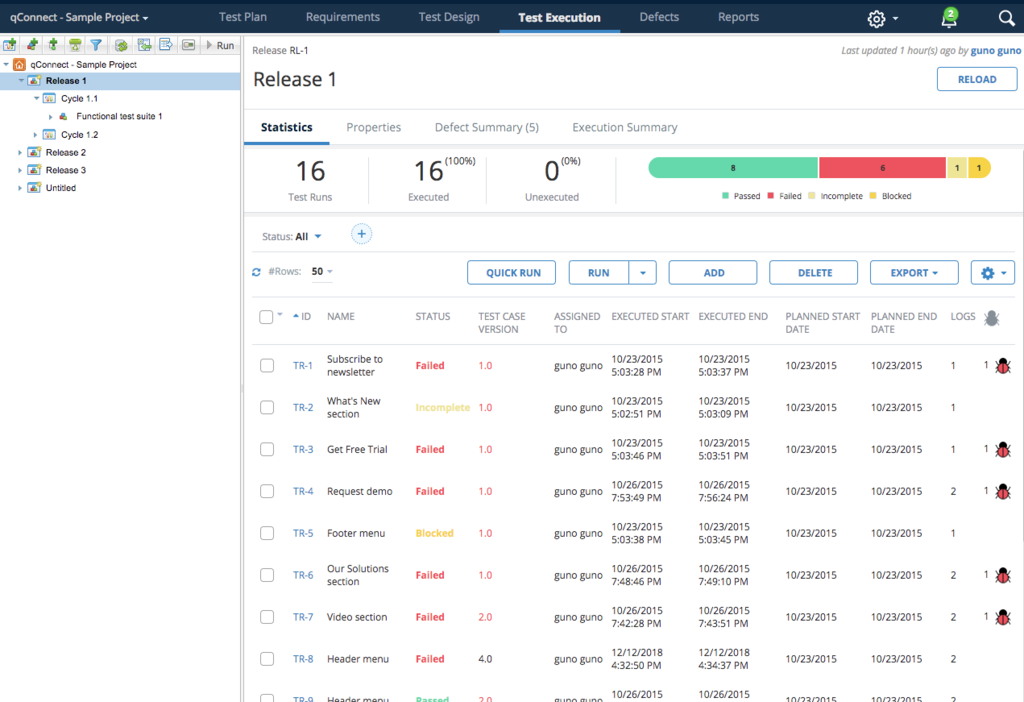Click the add test run toolbar icon
1024x702 pixels.
(53, 45)
